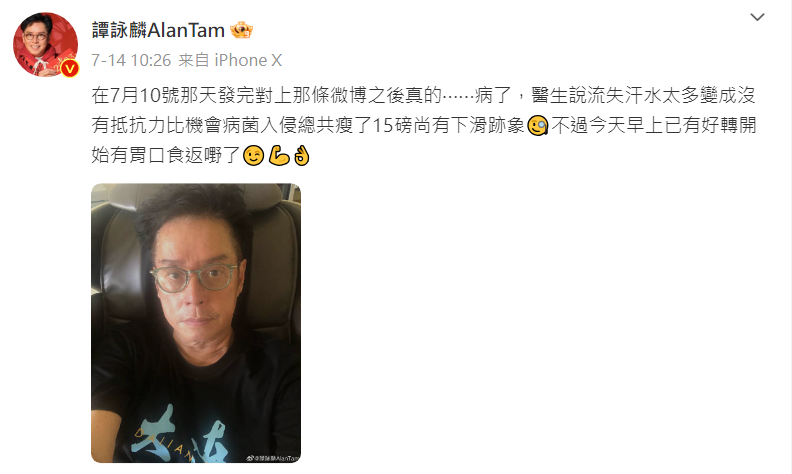This screenshot has width=792, height=474.
Task: Open the attached selfie photo thumbnail
Action: point(196,323)
